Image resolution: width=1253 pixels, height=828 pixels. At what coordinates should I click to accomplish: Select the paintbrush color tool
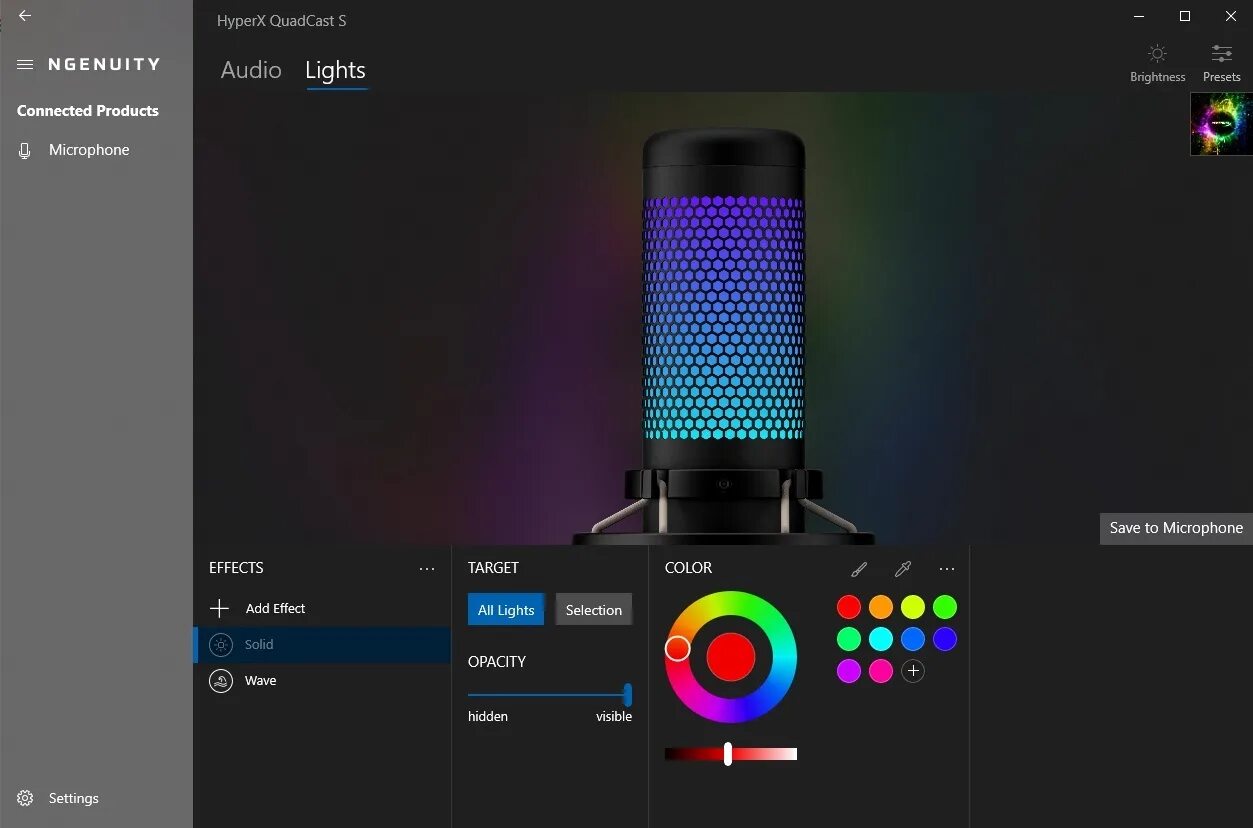click(859, 569)
